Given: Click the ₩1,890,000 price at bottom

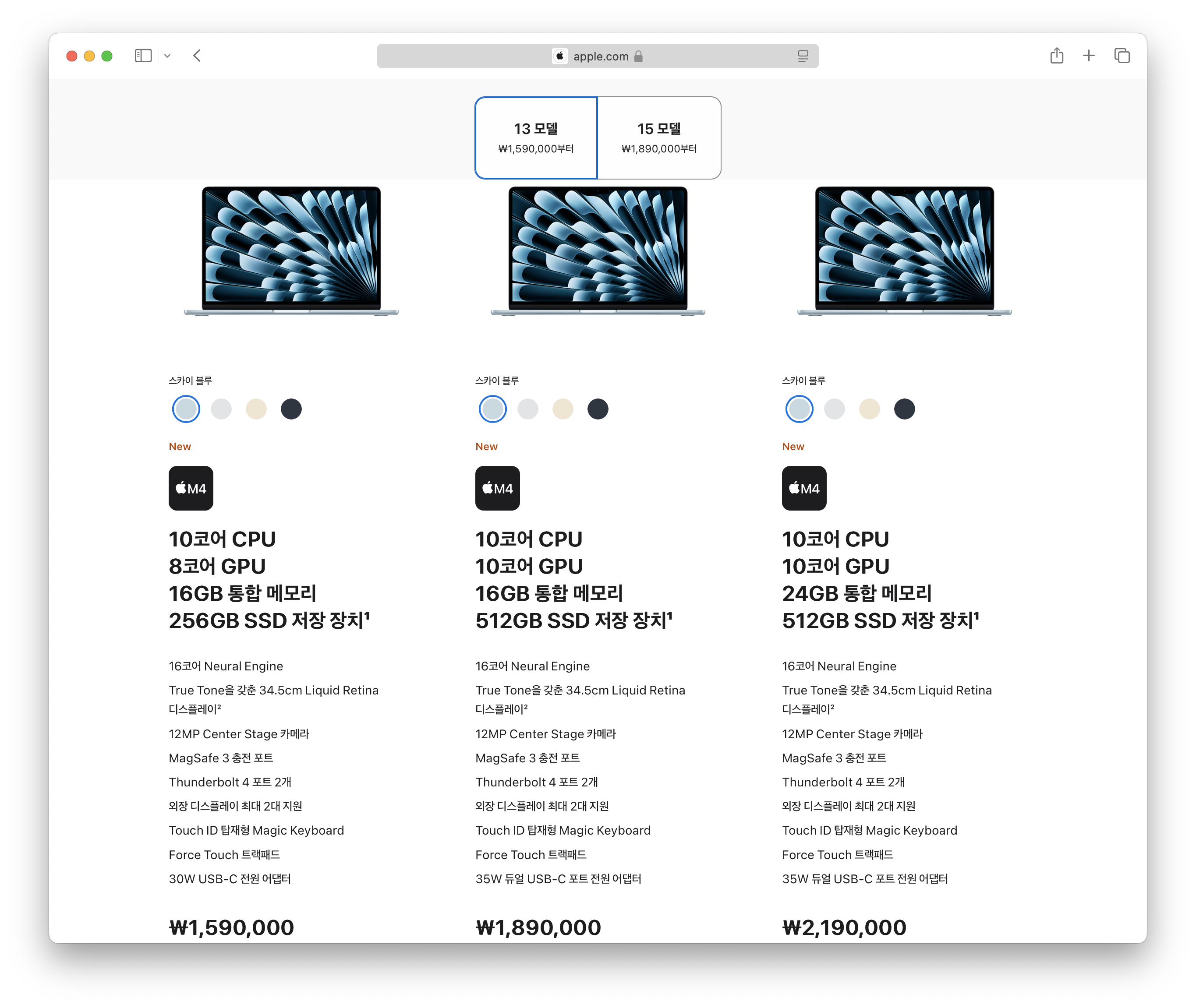Looking at the screenshot, I should pos(538,927).
